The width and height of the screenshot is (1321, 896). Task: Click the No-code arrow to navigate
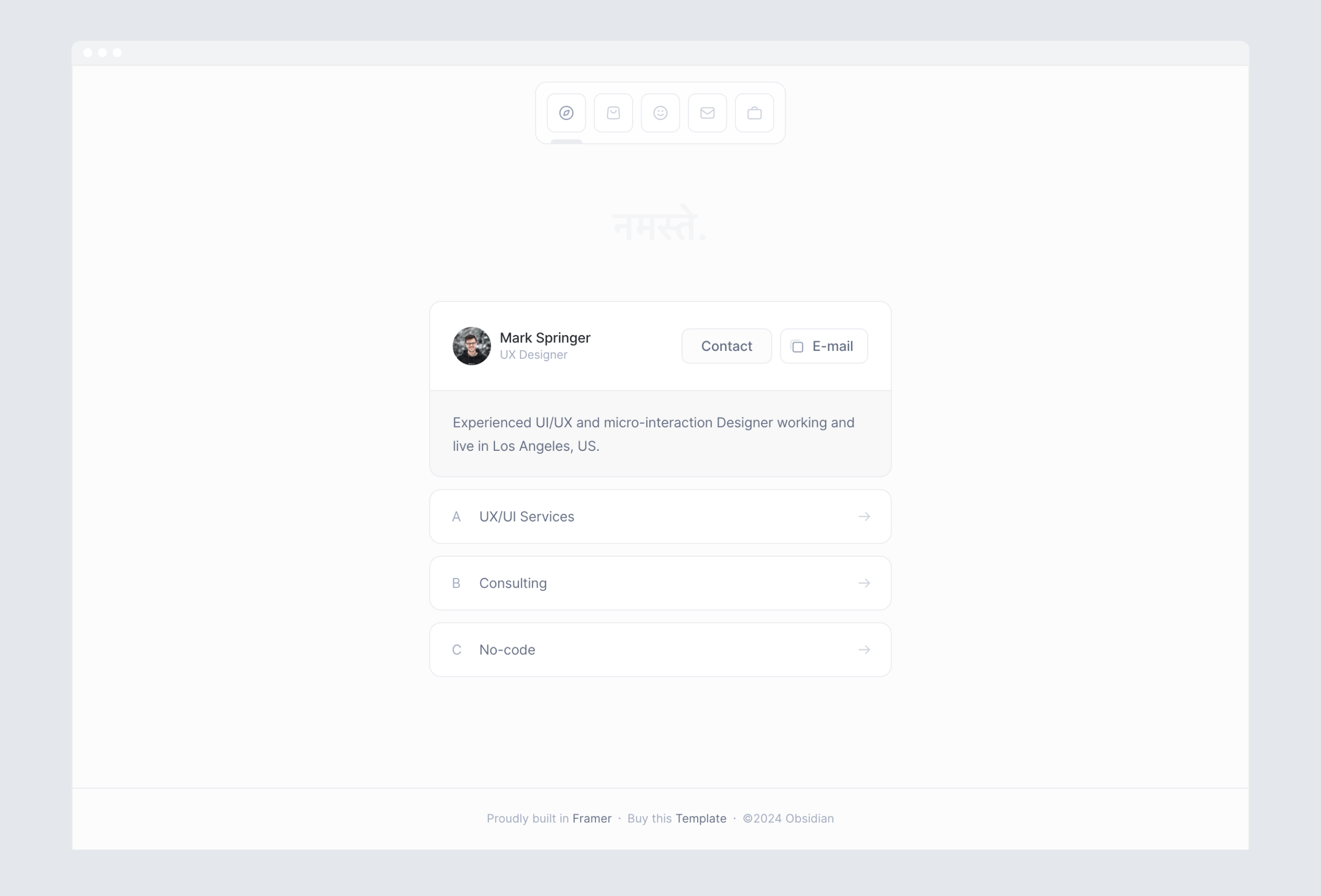tap(863, 649)
